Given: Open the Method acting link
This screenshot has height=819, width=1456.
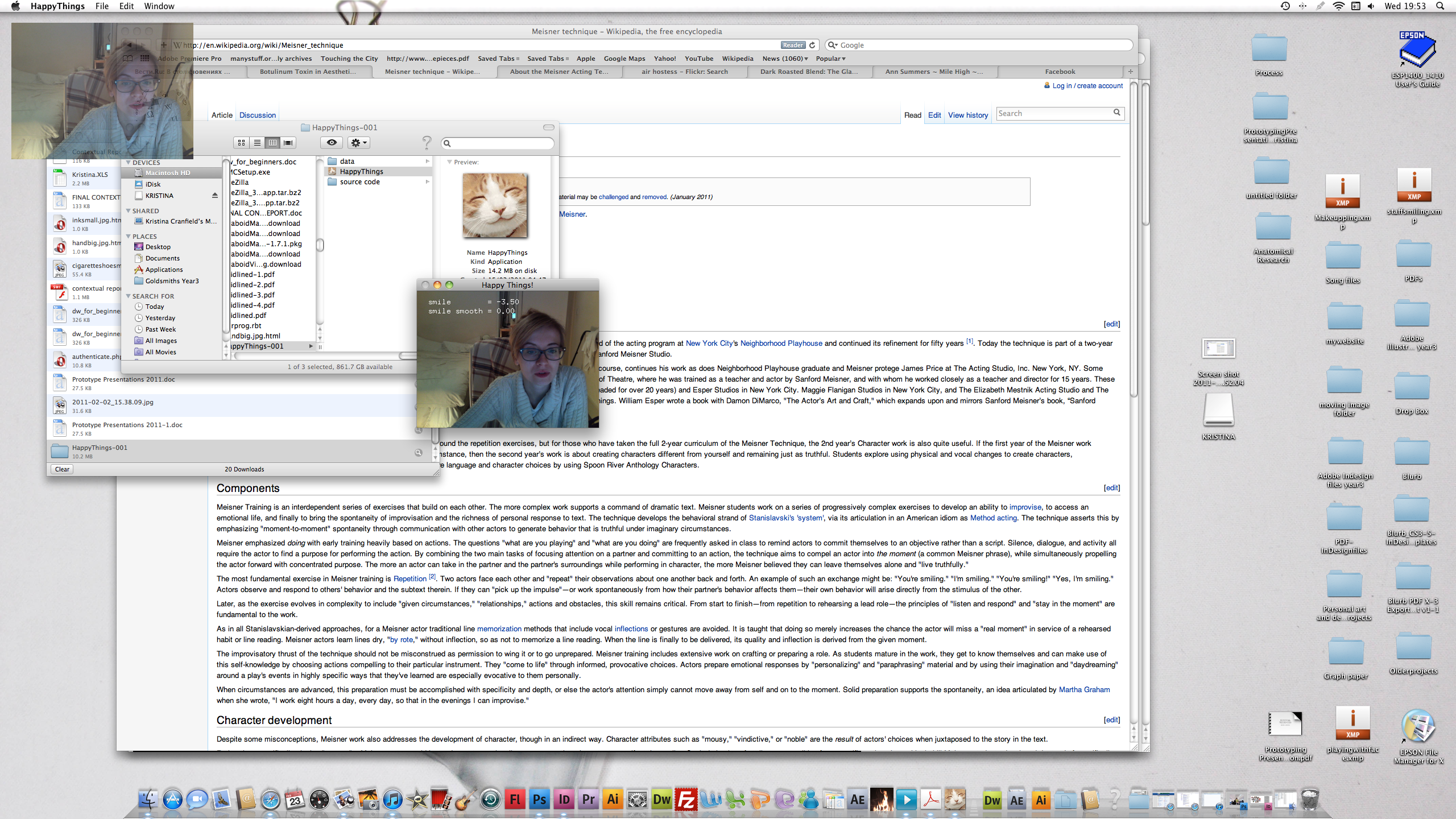Looking at the screenshot, I should (993, 518).
